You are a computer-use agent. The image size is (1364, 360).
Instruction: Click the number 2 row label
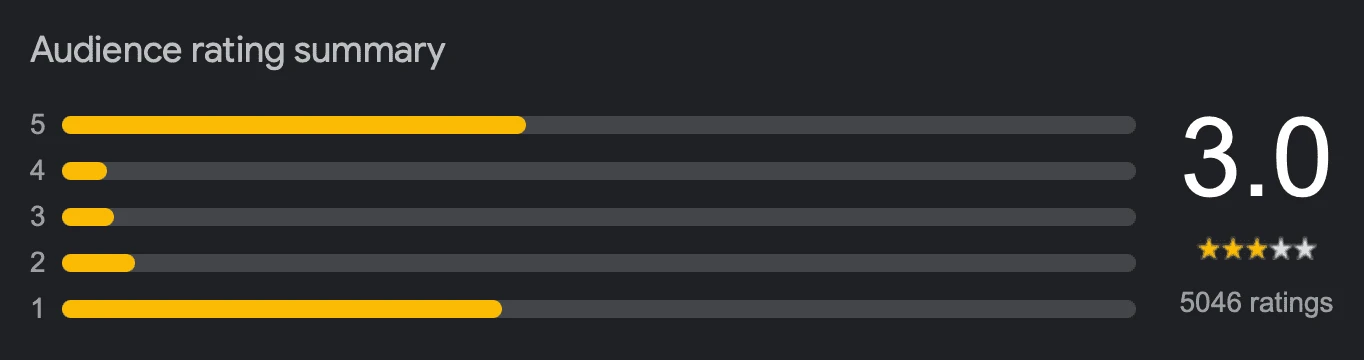click(38, 263)
